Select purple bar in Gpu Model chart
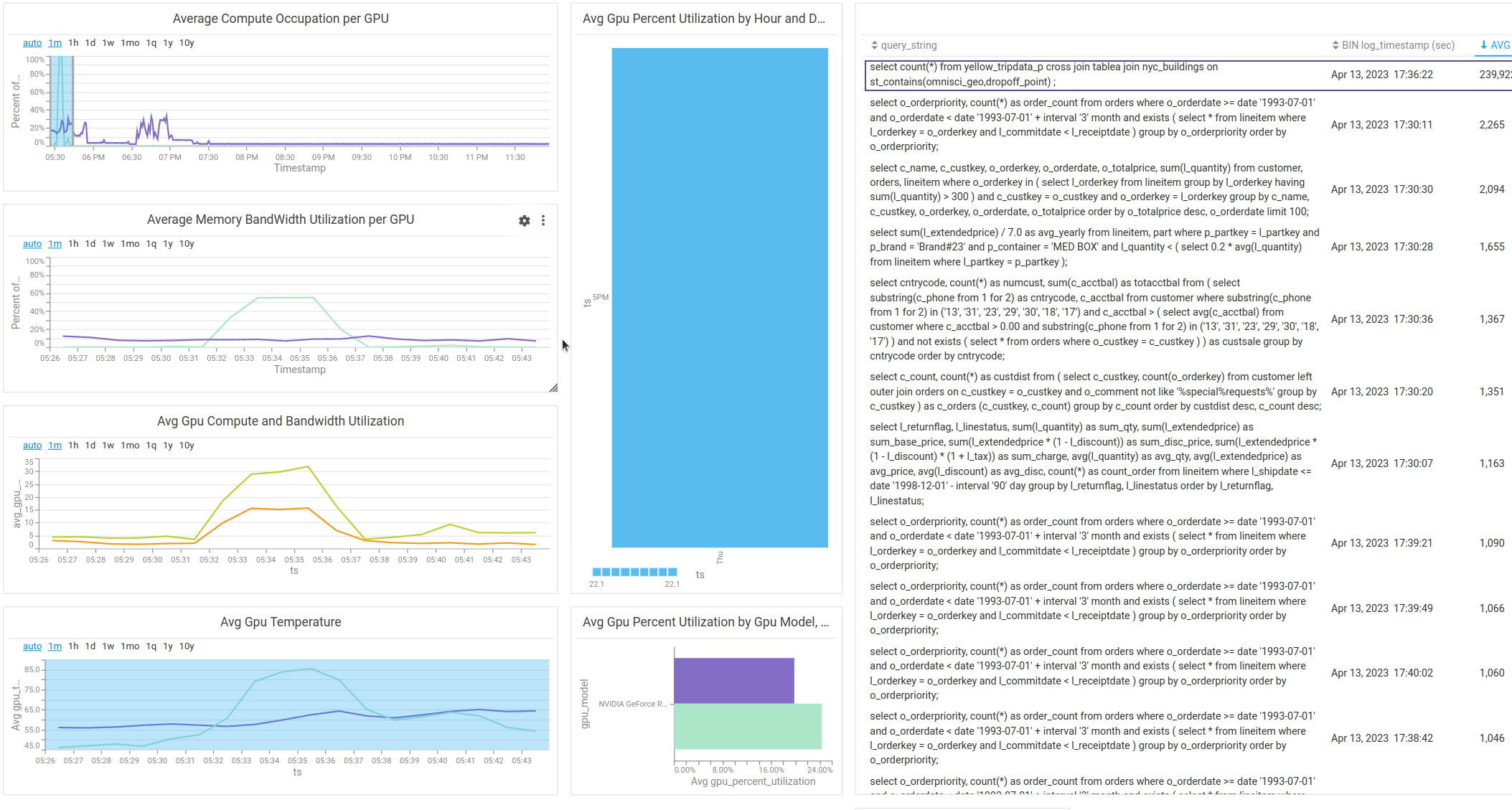The height and width of the screenshot is (810, 1512). 734,681
